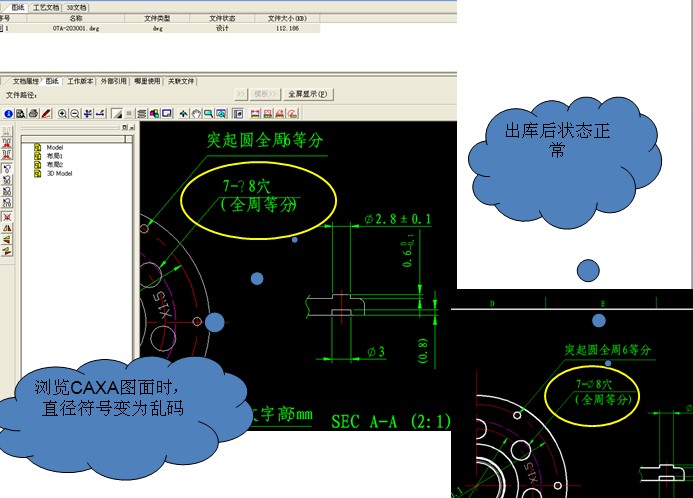This screenshot has width=693, height=498.
Task: Select the cyan zoom window magnifier
Action: pos(208,114)
